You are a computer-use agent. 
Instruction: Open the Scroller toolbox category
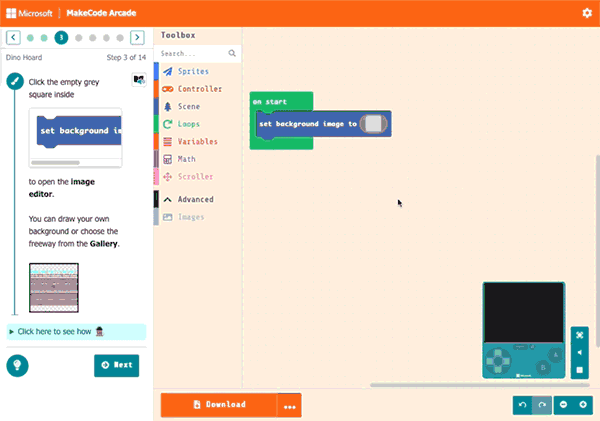(197, 176)
